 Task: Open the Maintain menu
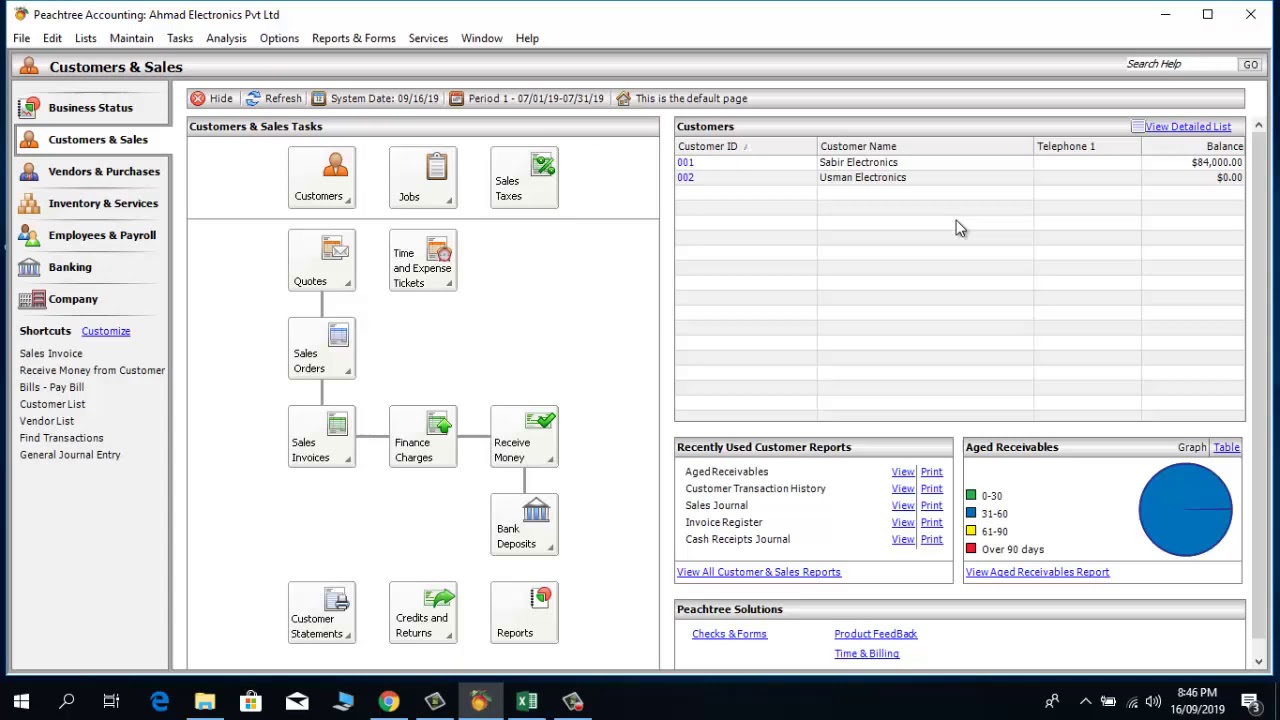tap(131, 38)
